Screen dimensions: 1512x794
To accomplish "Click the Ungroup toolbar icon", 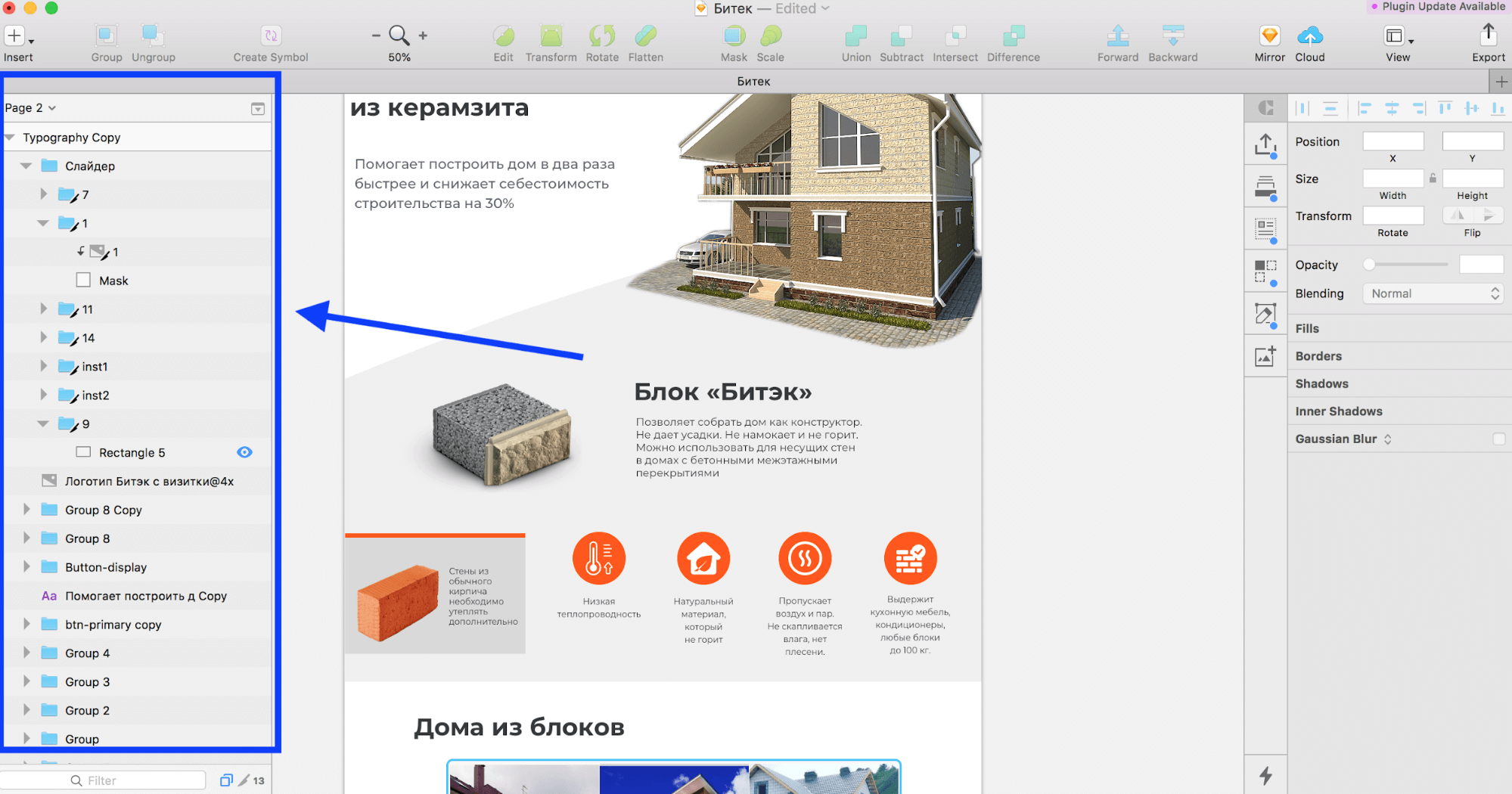I will [x=153, y=36].
